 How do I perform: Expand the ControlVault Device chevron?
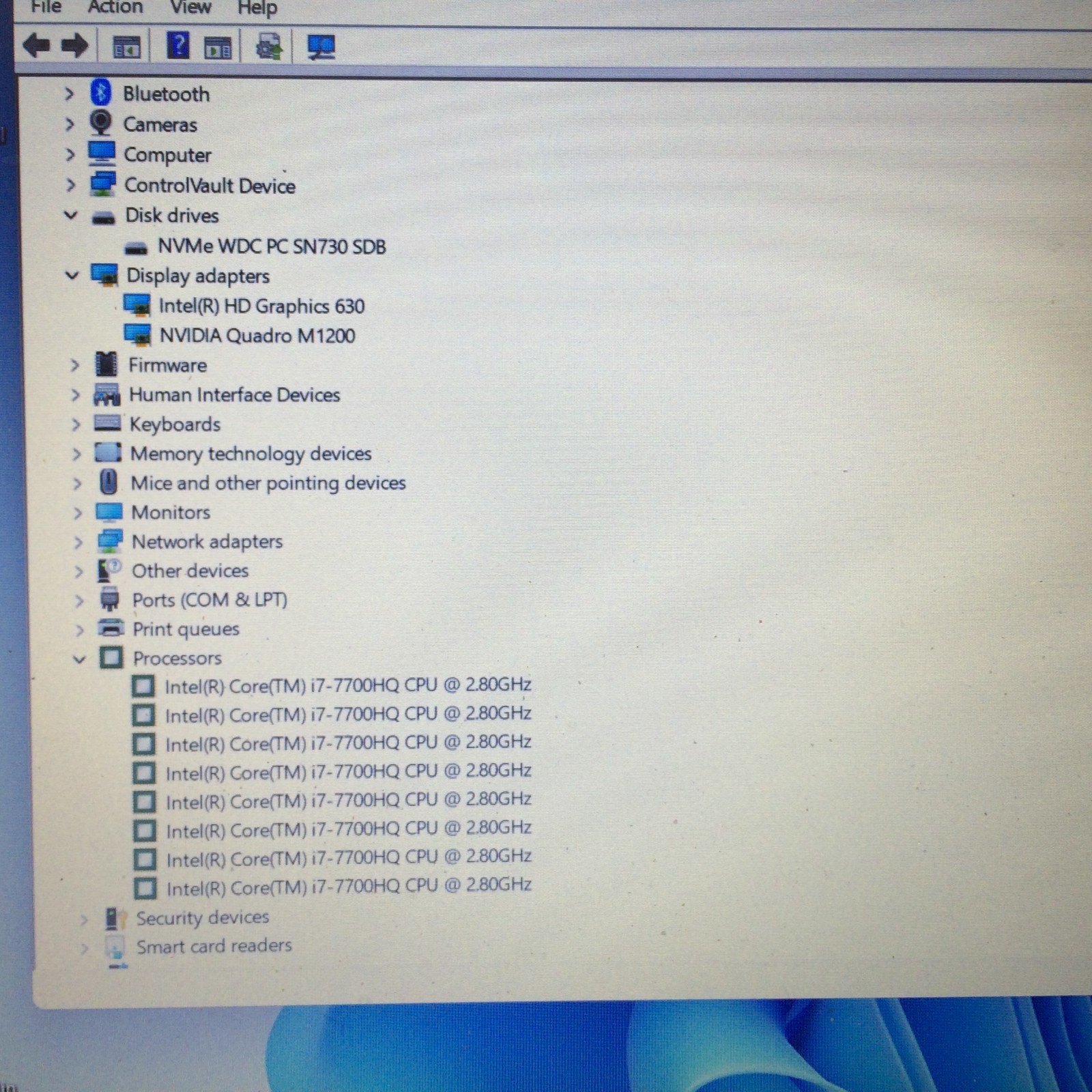(70, 184)
